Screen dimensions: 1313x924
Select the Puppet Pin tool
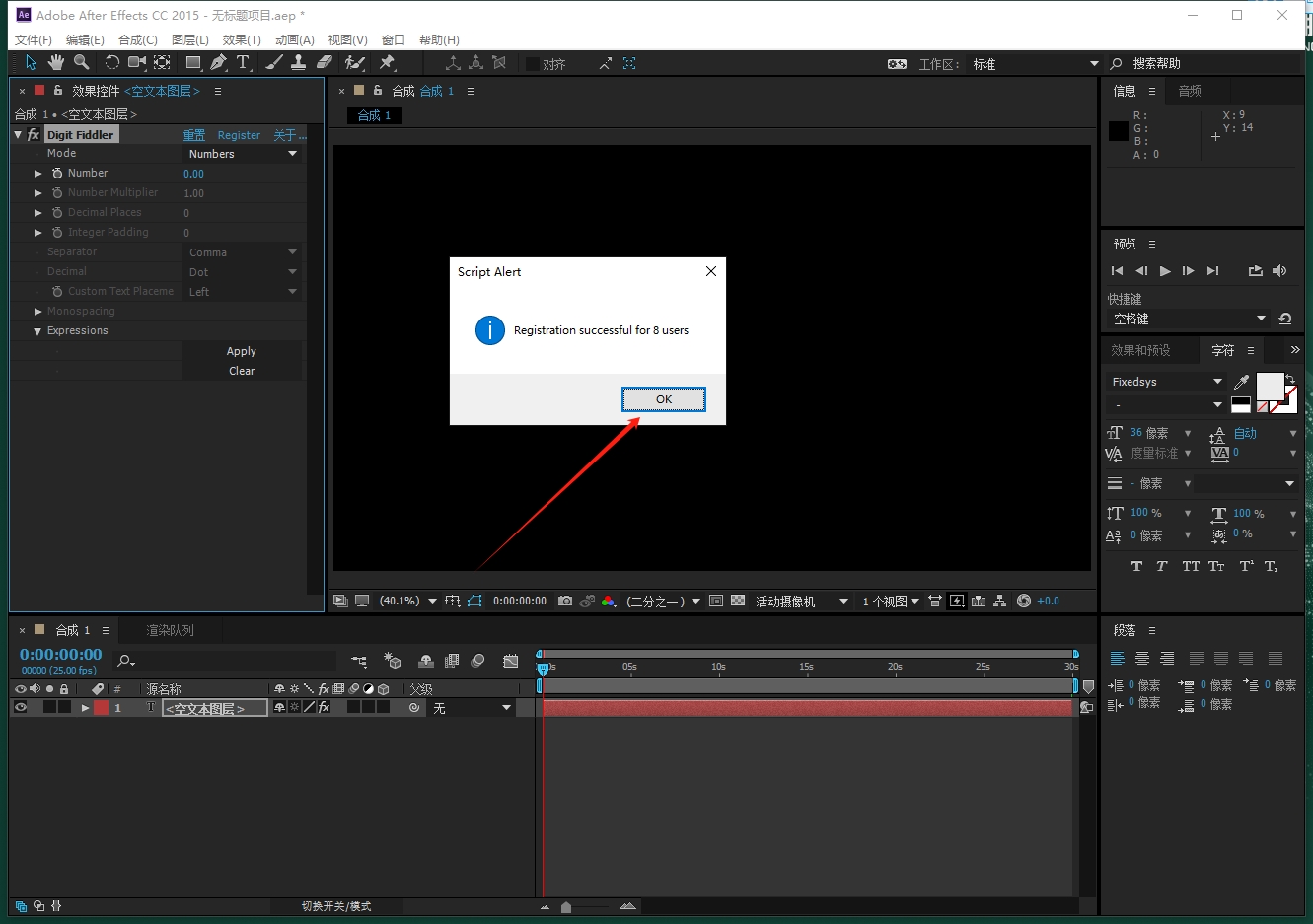tap(387, 63)
